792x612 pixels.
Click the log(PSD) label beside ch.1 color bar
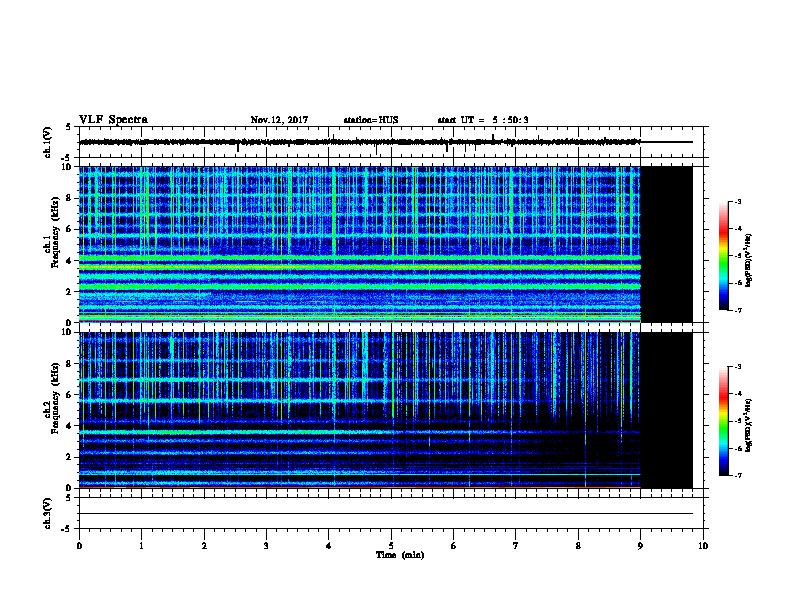pyautogui.click(x=748, y=260)
